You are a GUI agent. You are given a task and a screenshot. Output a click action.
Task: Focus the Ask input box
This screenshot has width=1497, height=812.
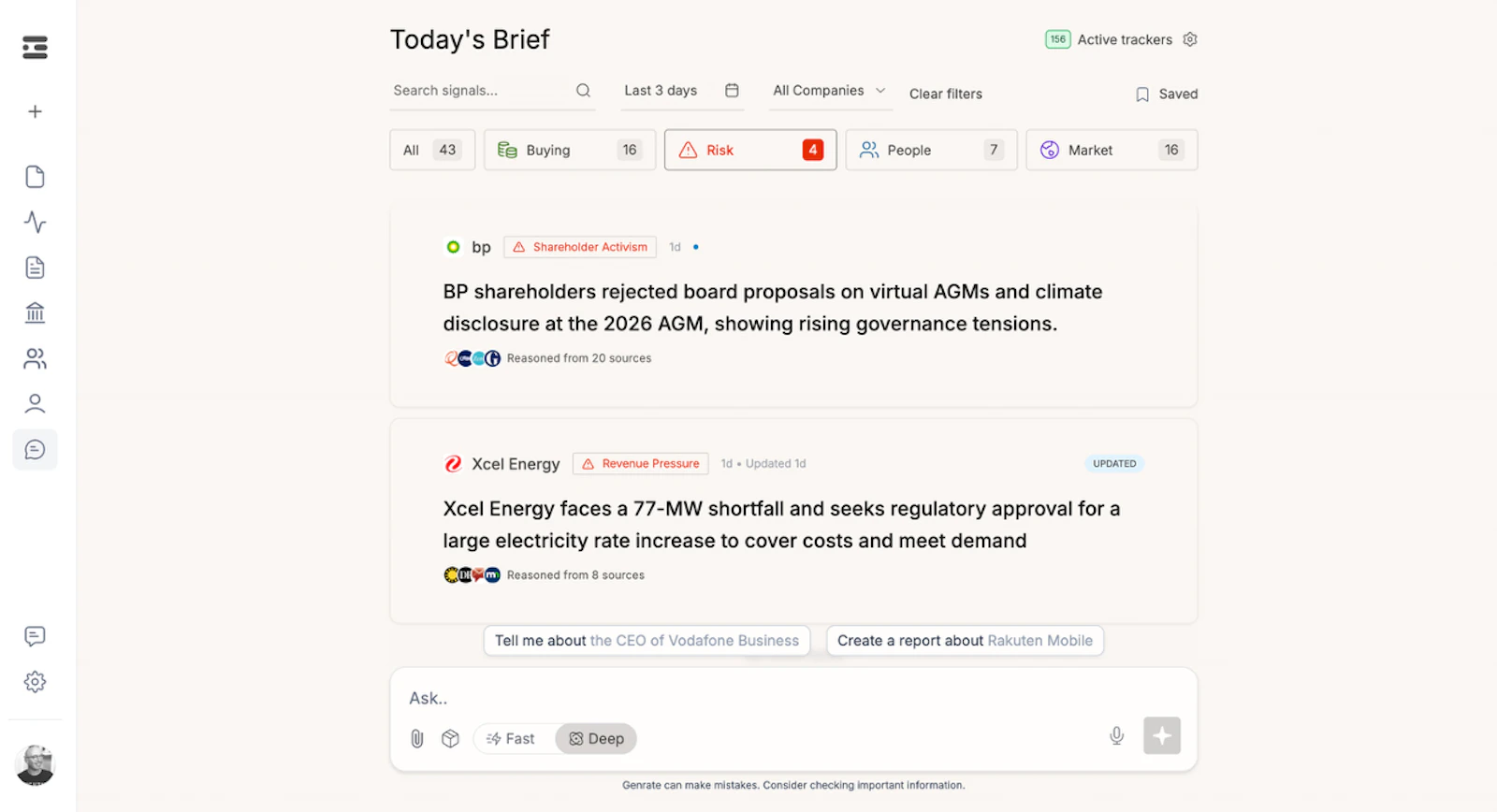click(x=793, y=698)
